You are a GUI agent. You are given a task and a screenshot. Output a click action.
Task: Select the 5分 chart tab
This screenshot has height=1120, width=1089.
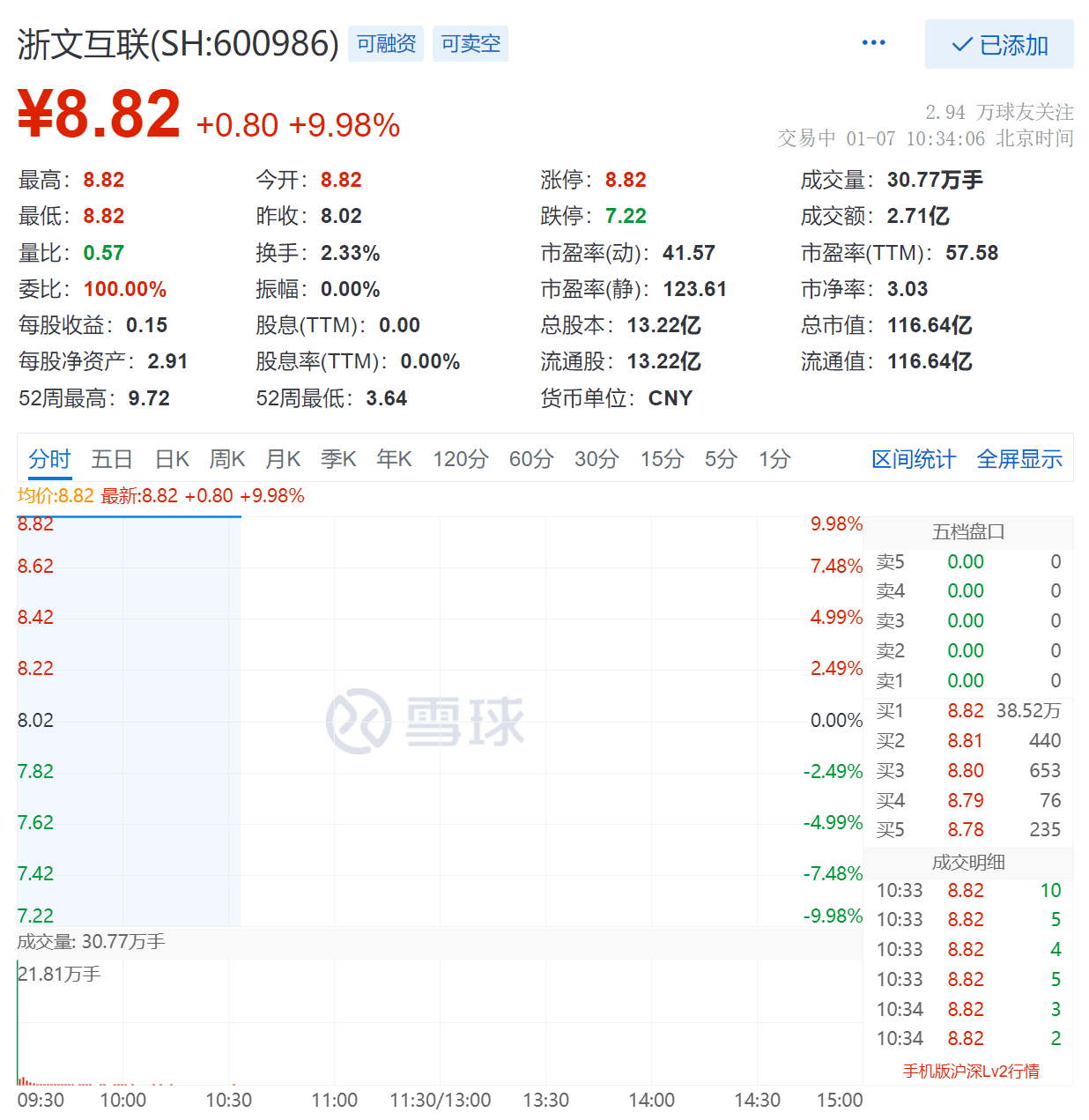(x=721, y=459)
